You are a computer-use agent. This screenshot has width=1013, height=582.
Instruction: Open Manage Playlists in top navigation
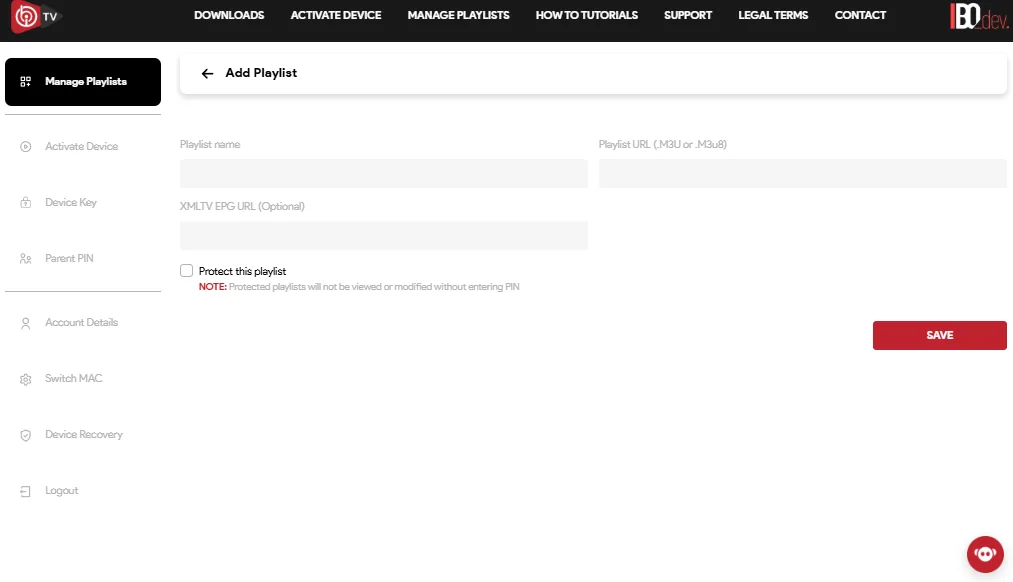pos(458,15)
